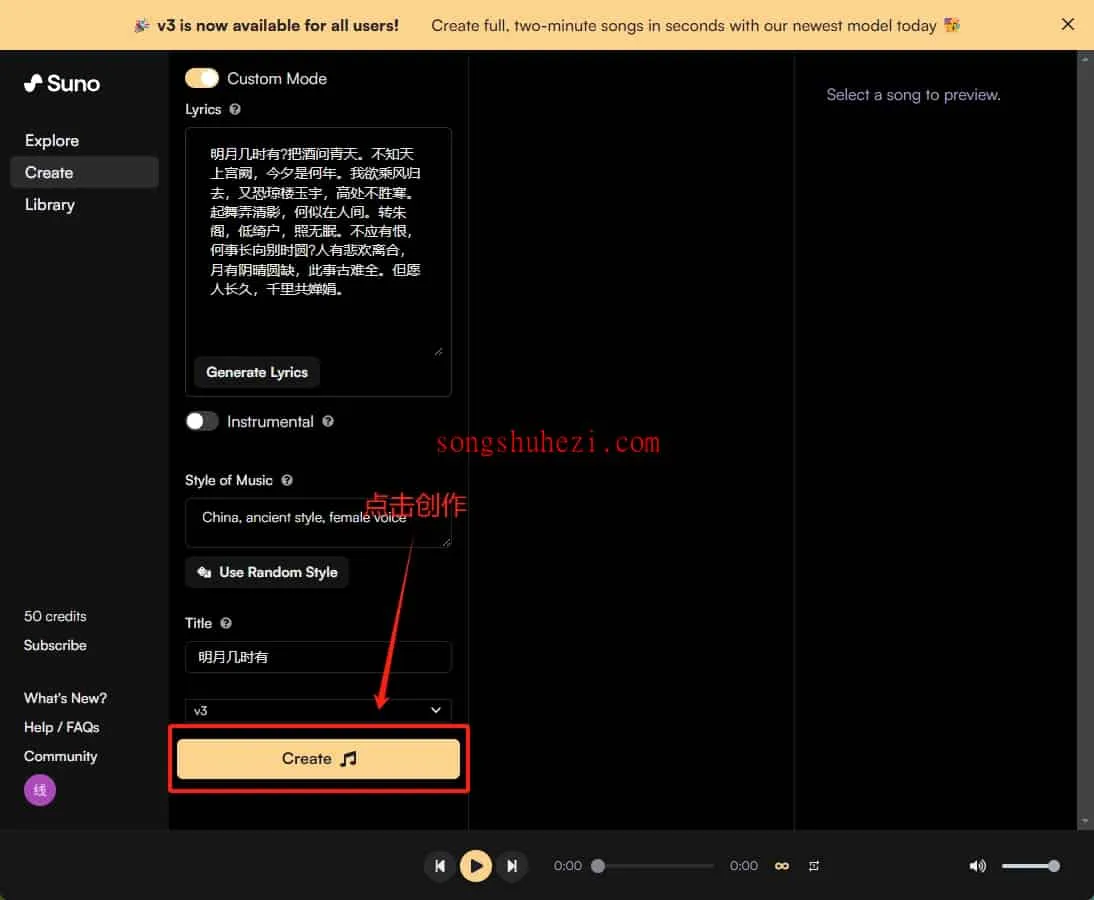Image resolution: width=1094 pixels, height=900 pixels.
Task: Click the Title input field
Action: click(x=318, y=657)
